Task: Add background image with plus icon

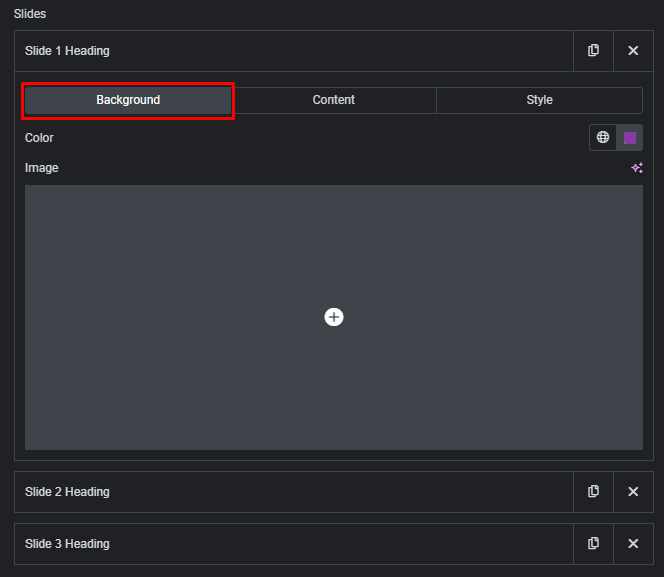Action: pos(334,317)
